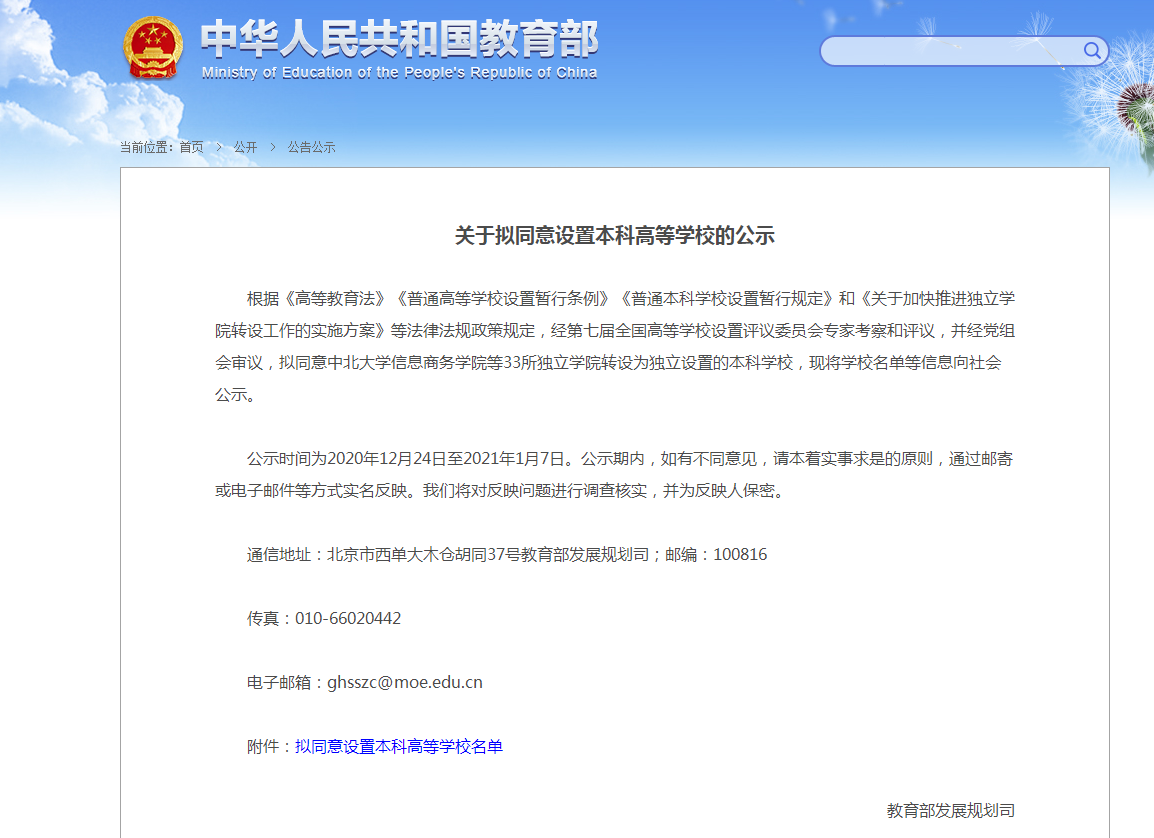1154x838 pixels.
Task: Open the 公开 breadcrumb link
Action: (245, 147)
